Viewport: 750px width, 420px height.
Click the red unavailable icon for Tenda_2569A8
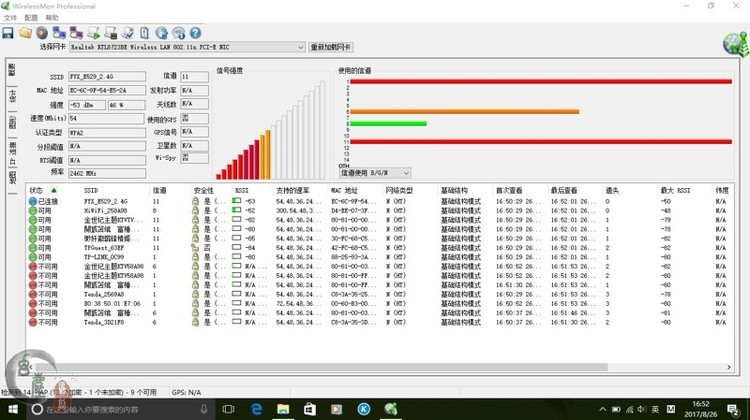(x=33, y=294)
